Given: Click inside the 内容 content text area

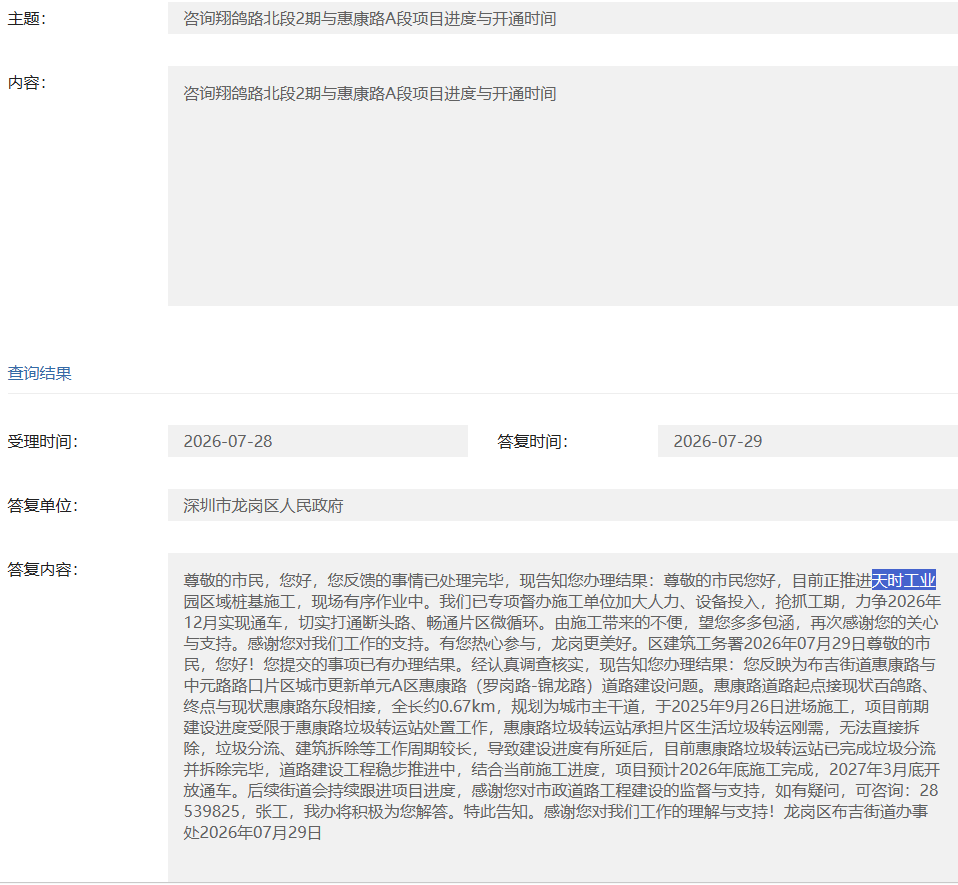Looking at the screenshot, I should [x=563, y=186].
